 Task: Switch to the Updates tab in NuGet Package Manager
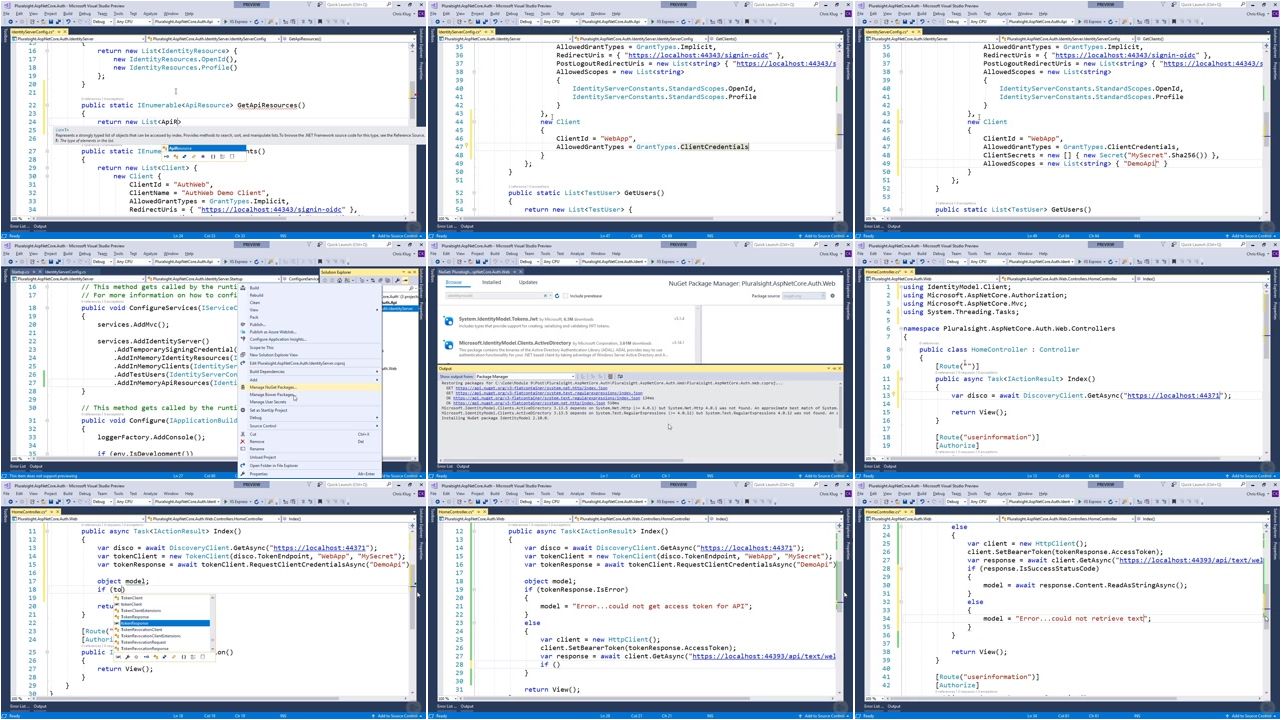[x=528, y=282]
